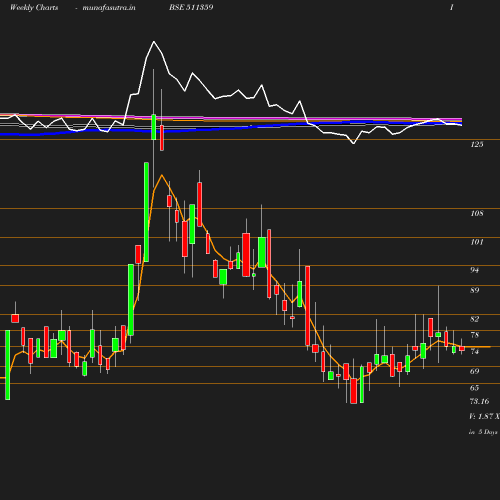Click the 101 price axis label

(x=477, y=242)
